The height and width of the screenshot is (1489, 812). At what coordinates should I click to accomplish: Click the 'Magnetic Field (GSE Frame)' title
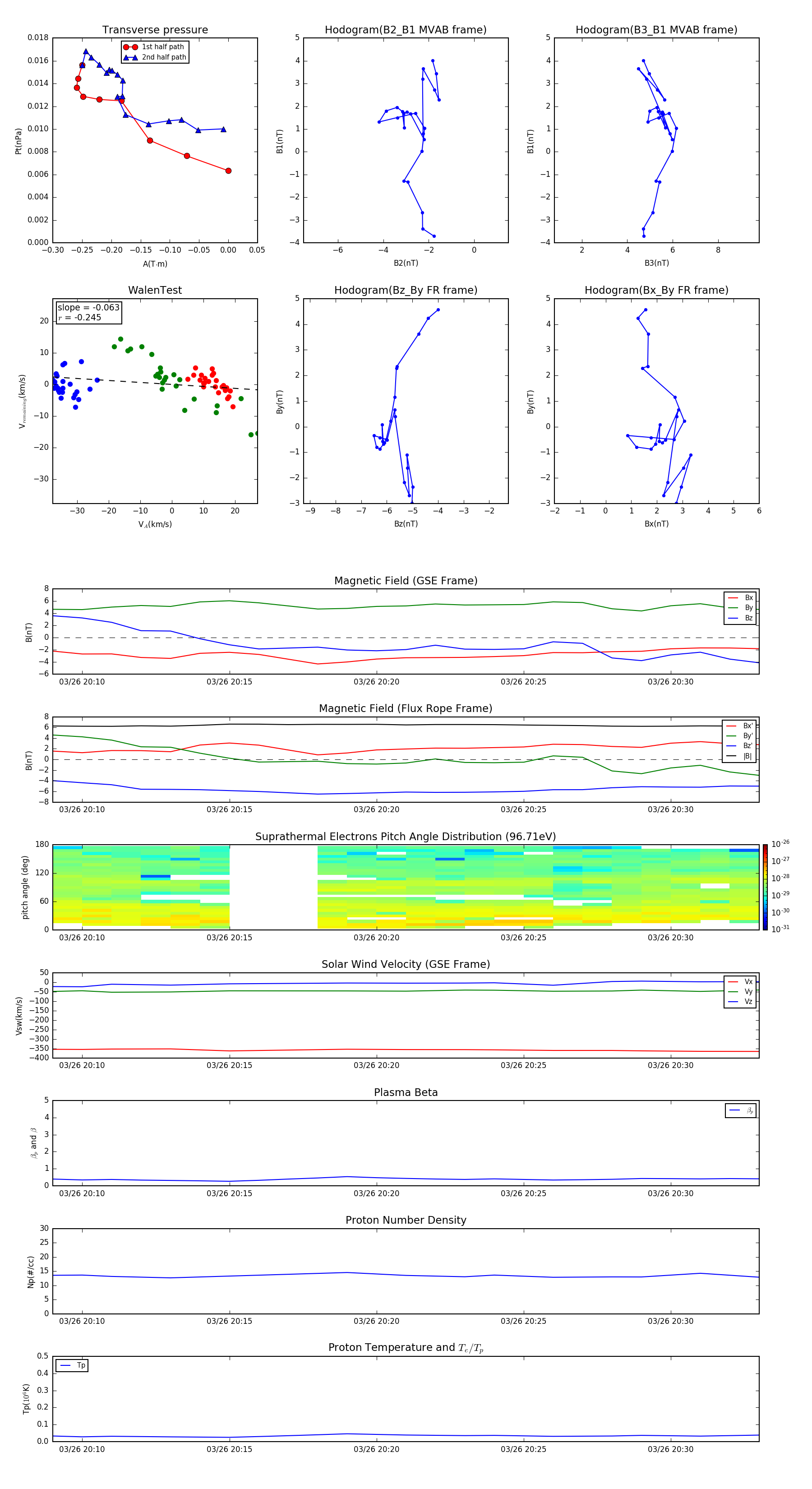click(x=406, y=581)
